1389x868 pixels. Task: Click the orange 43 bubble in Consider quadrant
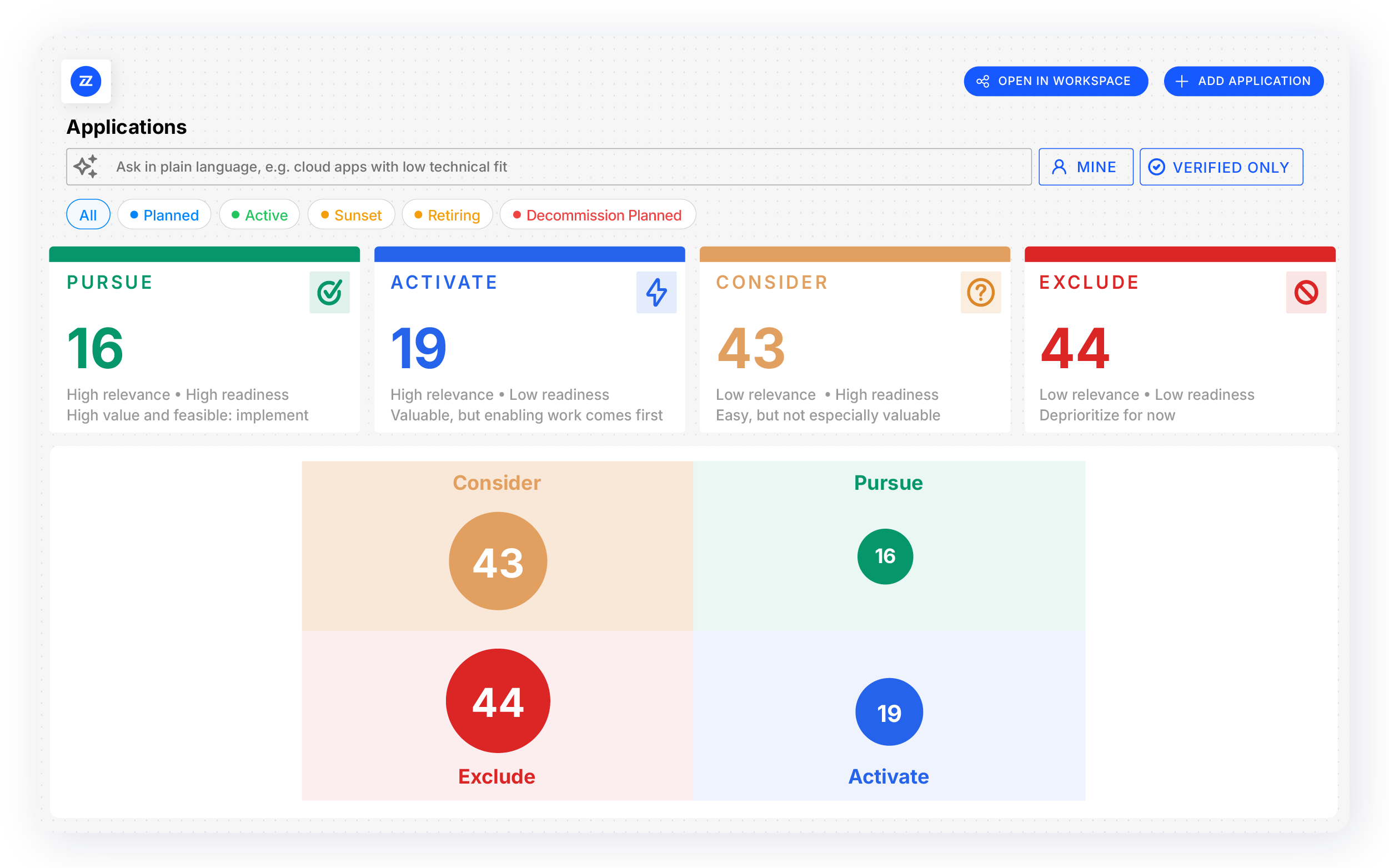pos(498,561)
